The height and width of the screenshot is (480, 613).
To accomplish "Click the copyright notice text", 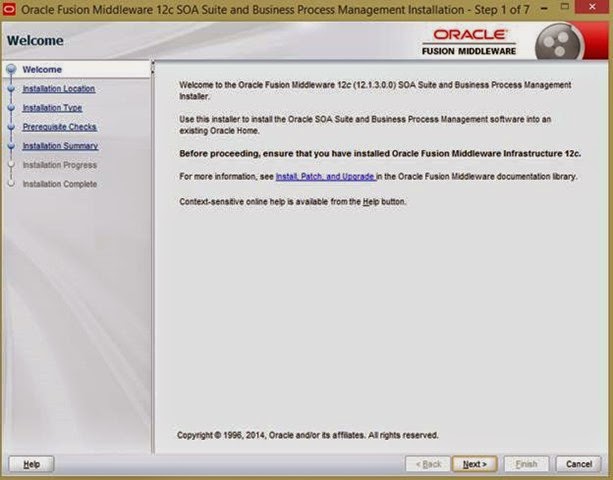I will 308,435.
